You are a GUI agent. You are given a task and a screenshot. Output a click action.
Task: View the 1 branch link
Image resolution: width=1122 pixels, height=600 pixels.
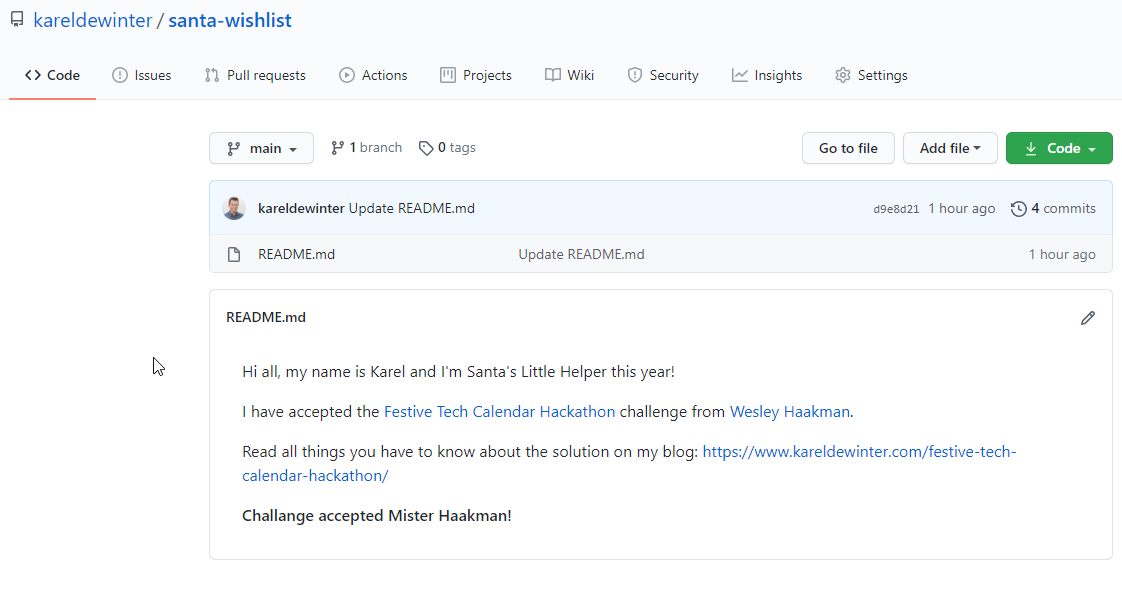pyautogui.click(x=366, y=147)
